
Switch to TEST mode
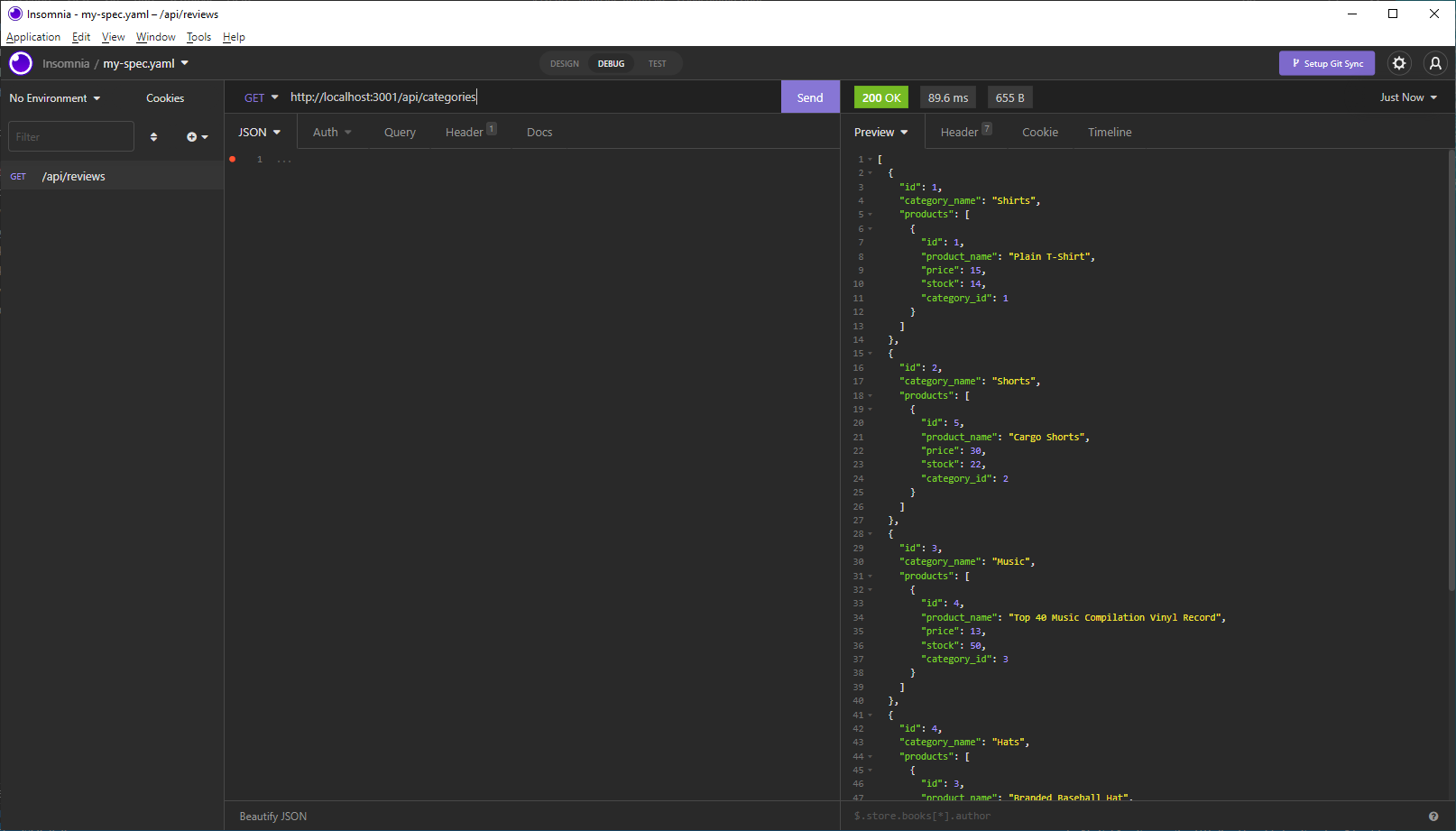[657, 63]
